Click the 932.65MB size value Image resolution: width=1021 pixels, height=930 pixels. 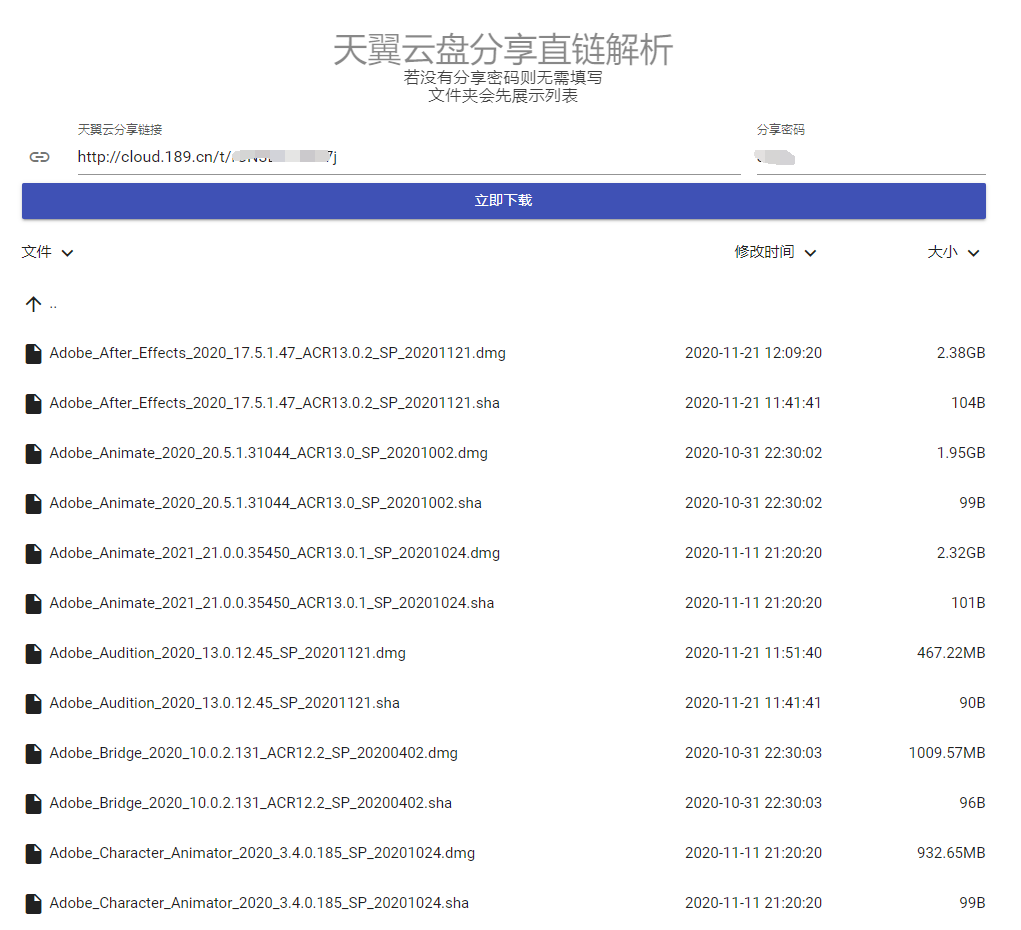coord(951,853)
